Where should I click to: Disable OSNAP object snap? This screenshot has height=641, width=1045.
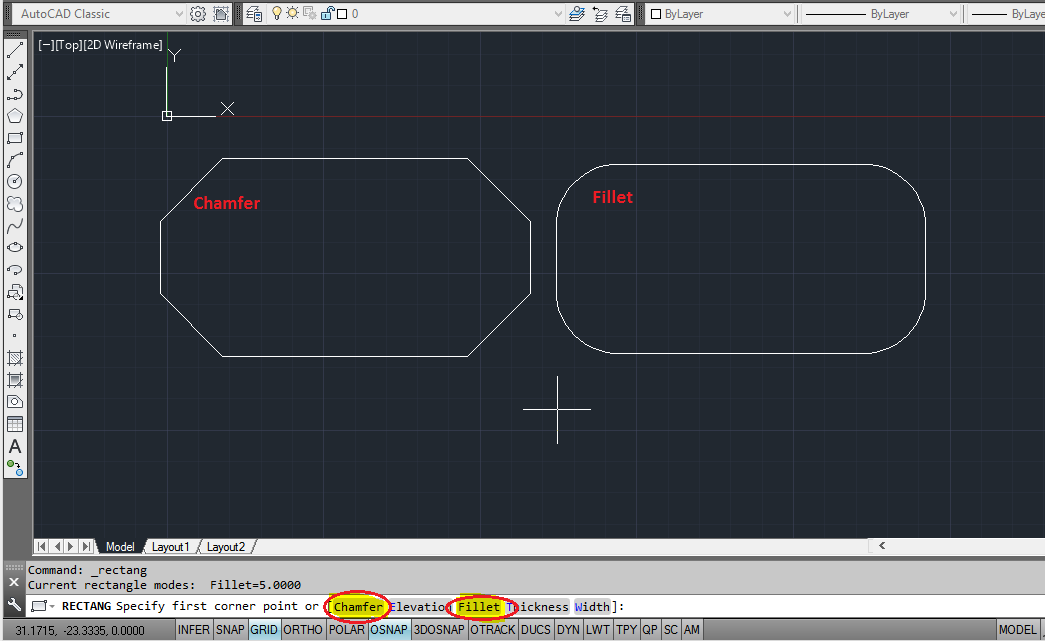(x=389, y=630)
